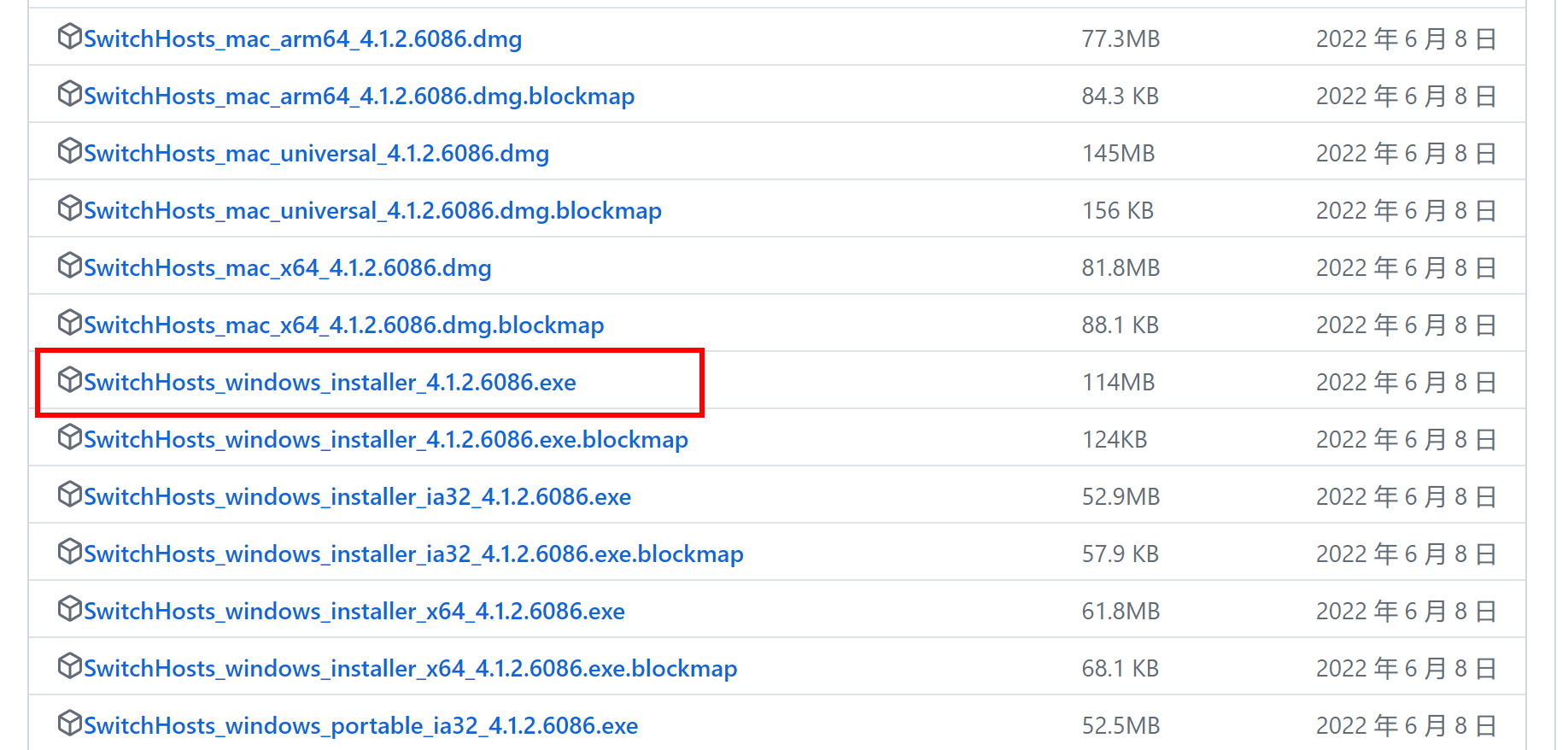Click the 124KB file size
Image resolution: width=1568 pixels, height=750 pixels.
(1115, 440)
